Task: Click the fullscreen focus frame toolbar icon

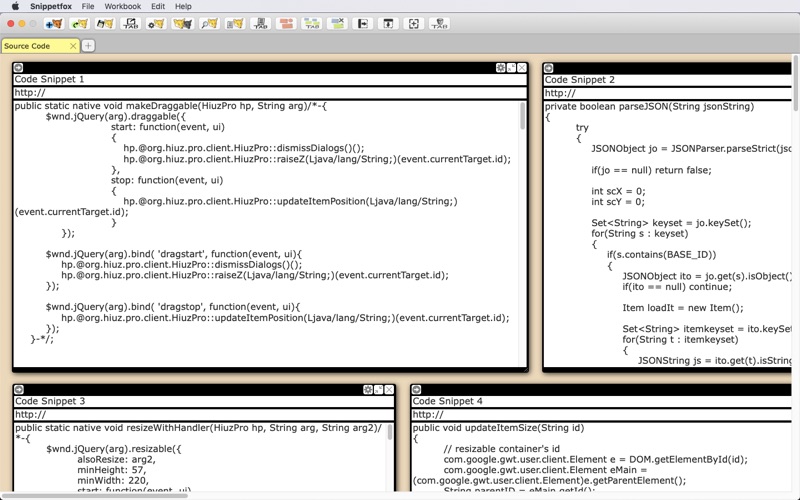Action: coord(414,23)
